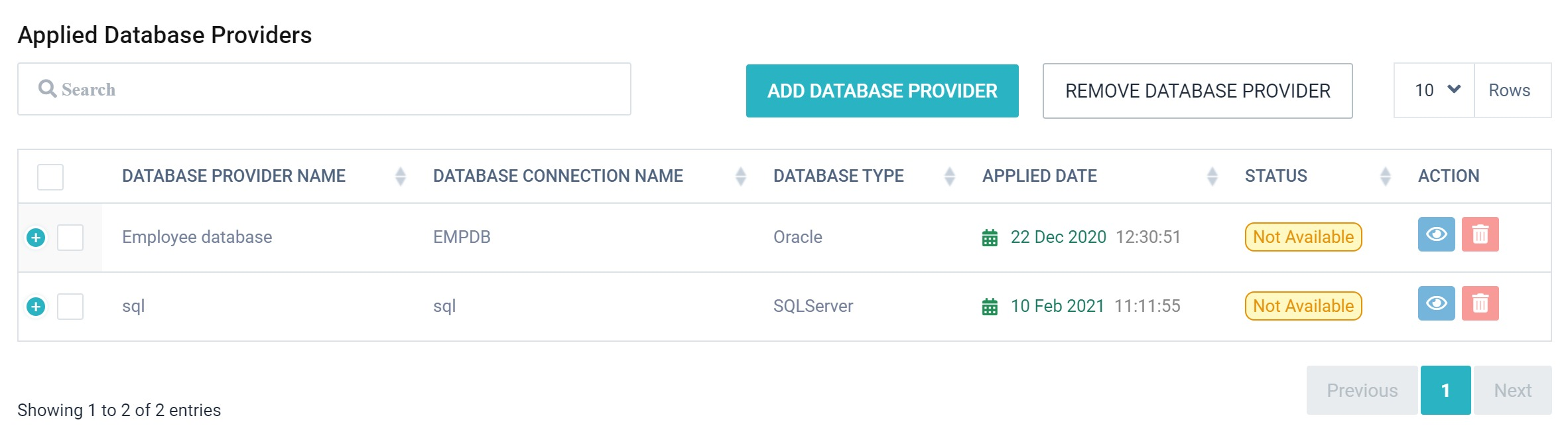The image size is (1568, 442).
Task: Sort by Database Type arrows
Action: (x=949, y=176)
